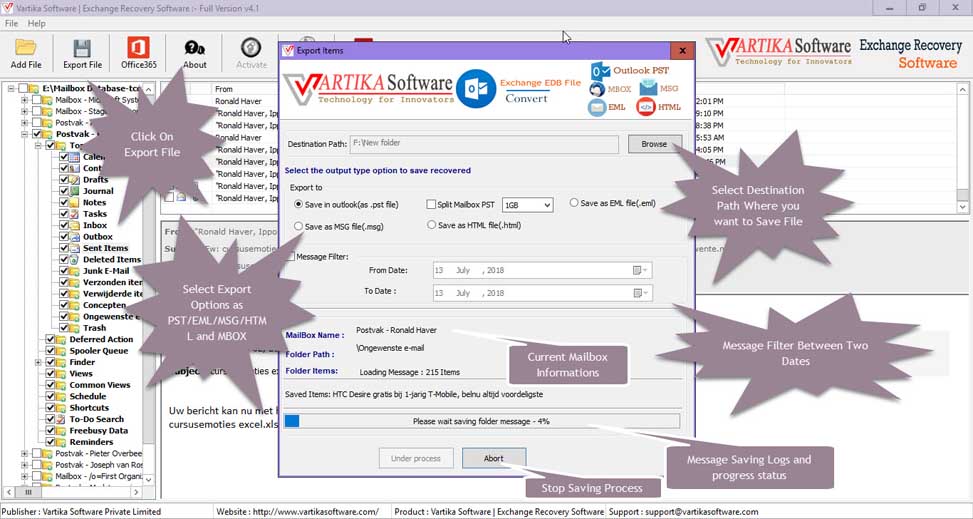This screenshot has width=973, height=519.
Task: Select the Notes folder
Action: (x=94, y=202)
